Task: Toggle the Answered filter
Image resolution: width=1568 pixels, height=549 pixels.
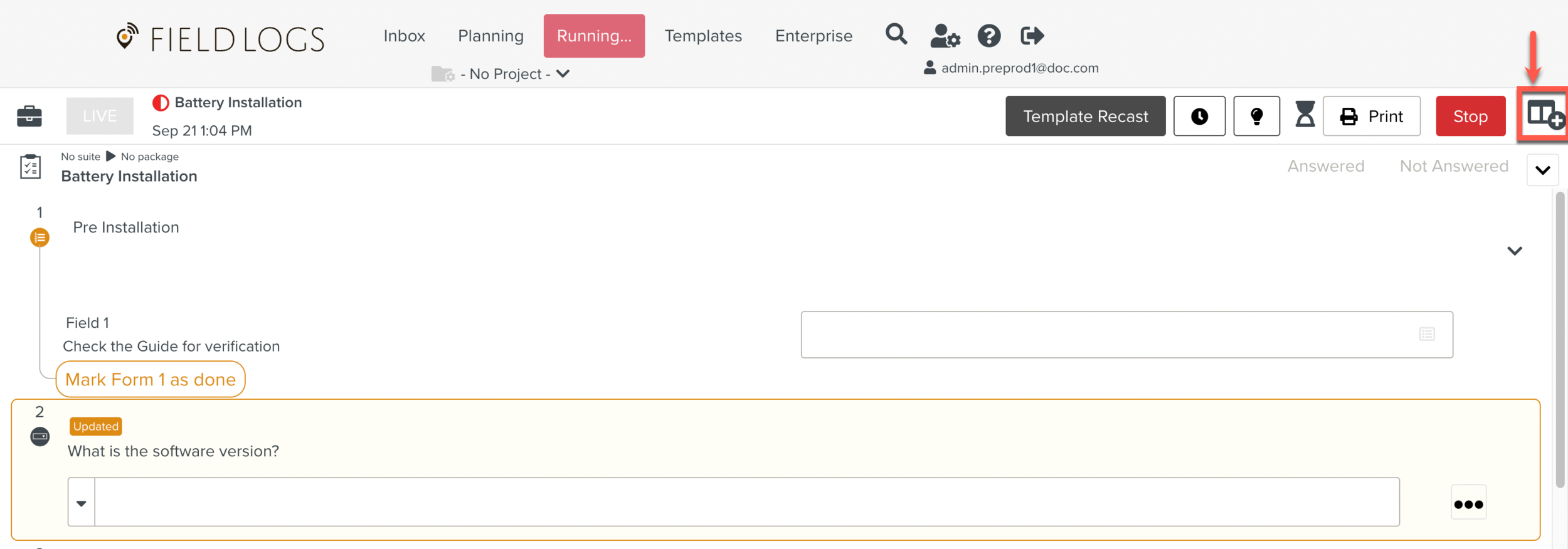Action: (x=1325, y=166)
